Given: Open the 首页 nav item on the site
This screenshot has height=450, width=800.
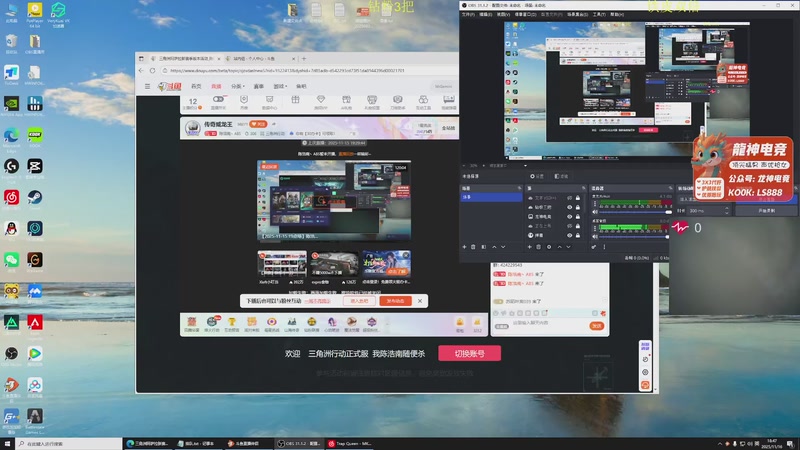Looking at the screenshot, I should [196, 86].
